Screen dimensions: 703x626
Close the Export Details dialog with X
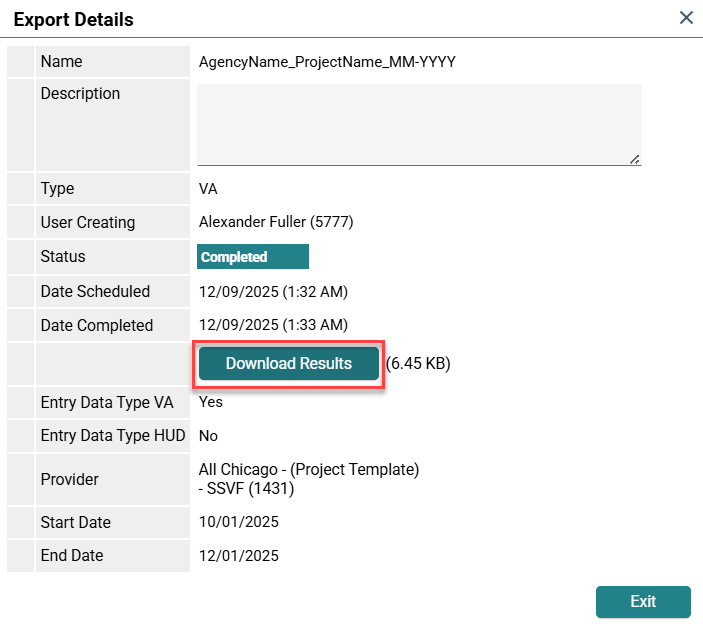click(686, 17)
